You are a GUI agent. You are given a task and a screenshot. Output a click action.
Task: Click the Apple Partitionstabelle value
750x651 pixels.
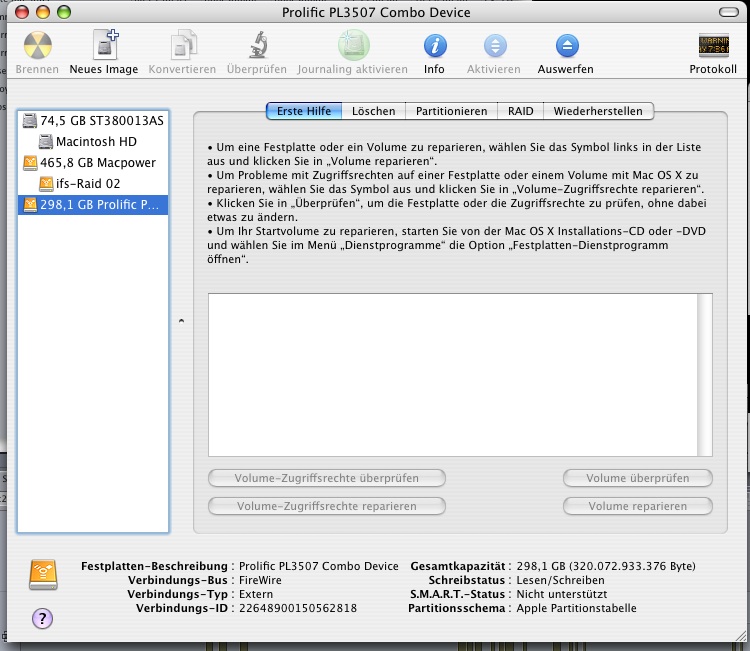point(576,608)
